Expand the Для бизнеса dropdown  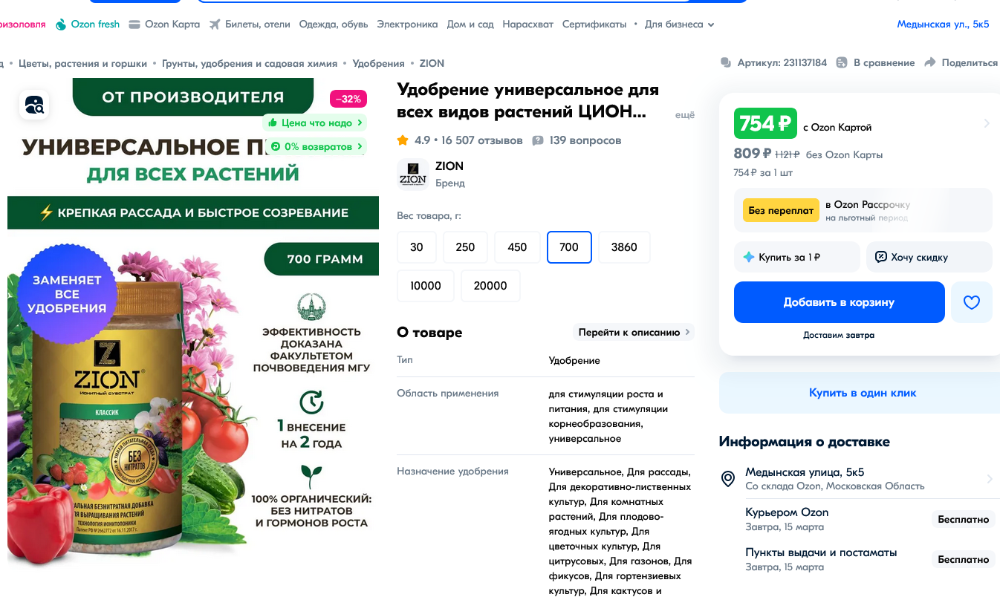(679, 24)
